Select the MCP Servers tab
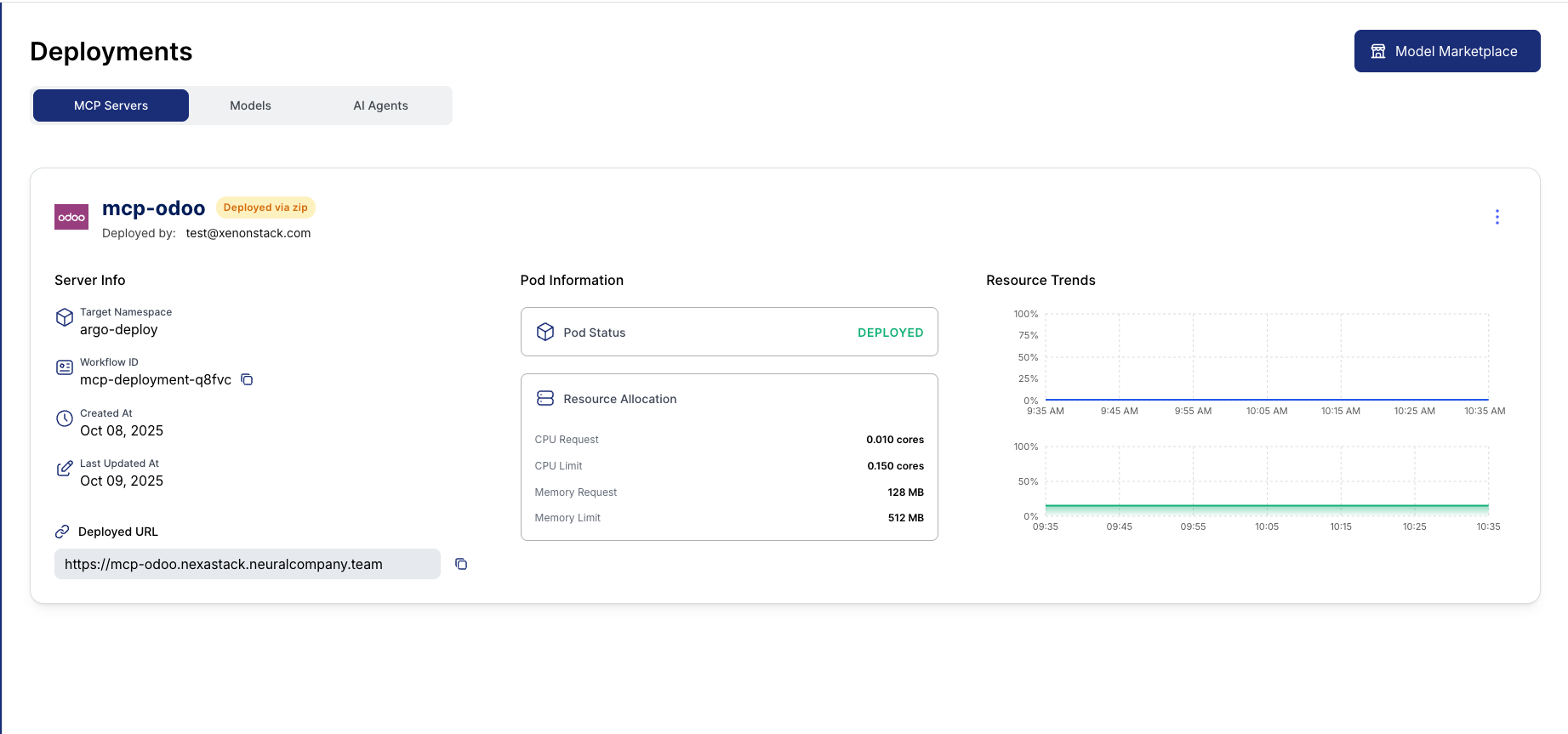This screenshot has width=1568, height=734. click(x=111, y=105)
